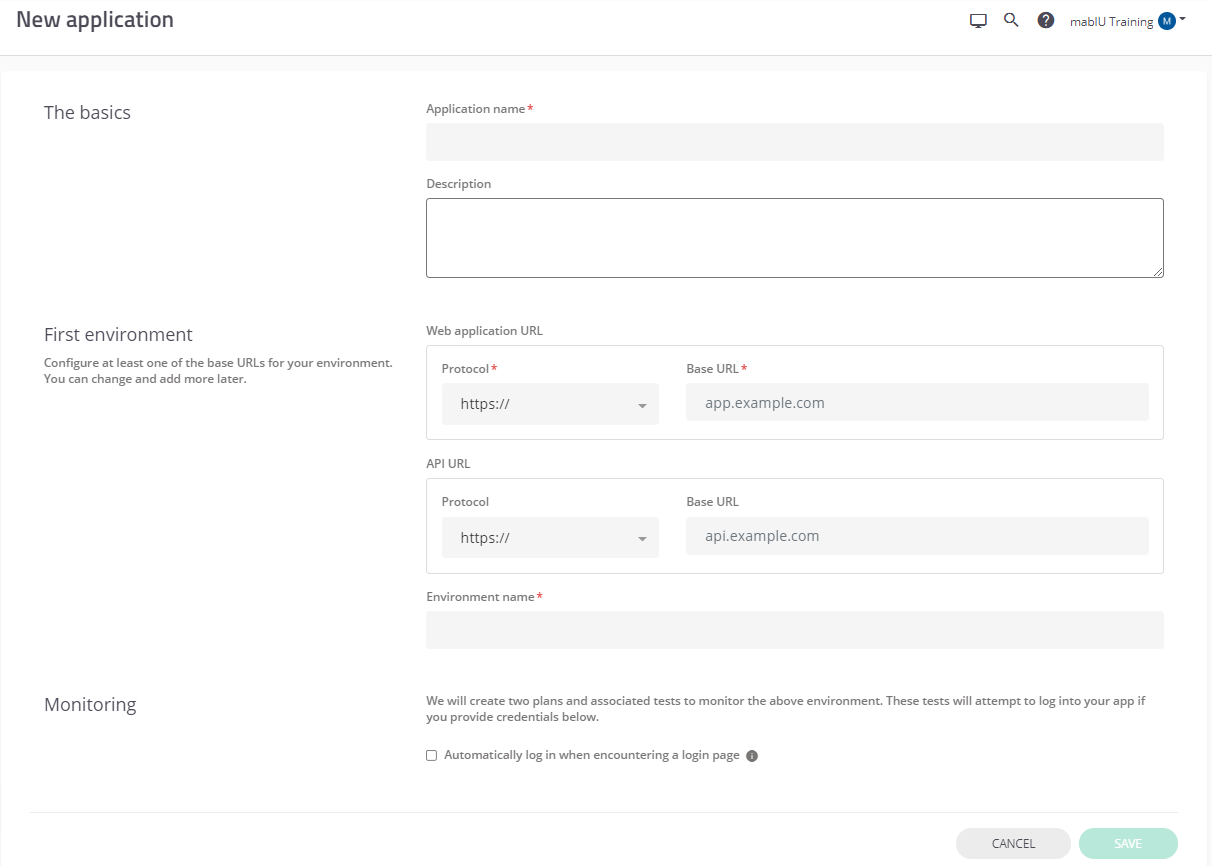Click the SAVE button
The image size is (1212, 866).
point(1128,844)
